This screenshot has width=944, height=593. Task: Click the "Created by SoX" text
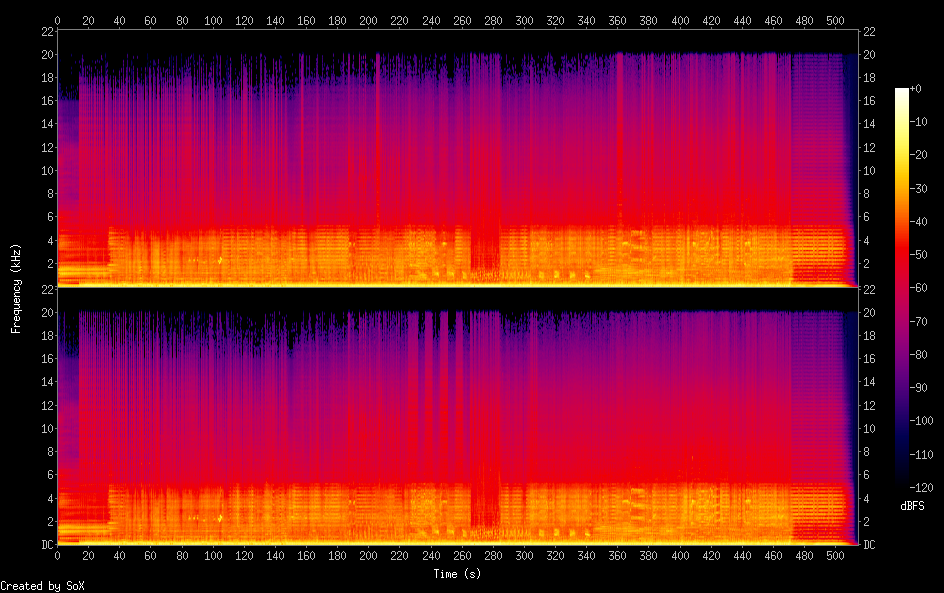click(x=42, y=586)
